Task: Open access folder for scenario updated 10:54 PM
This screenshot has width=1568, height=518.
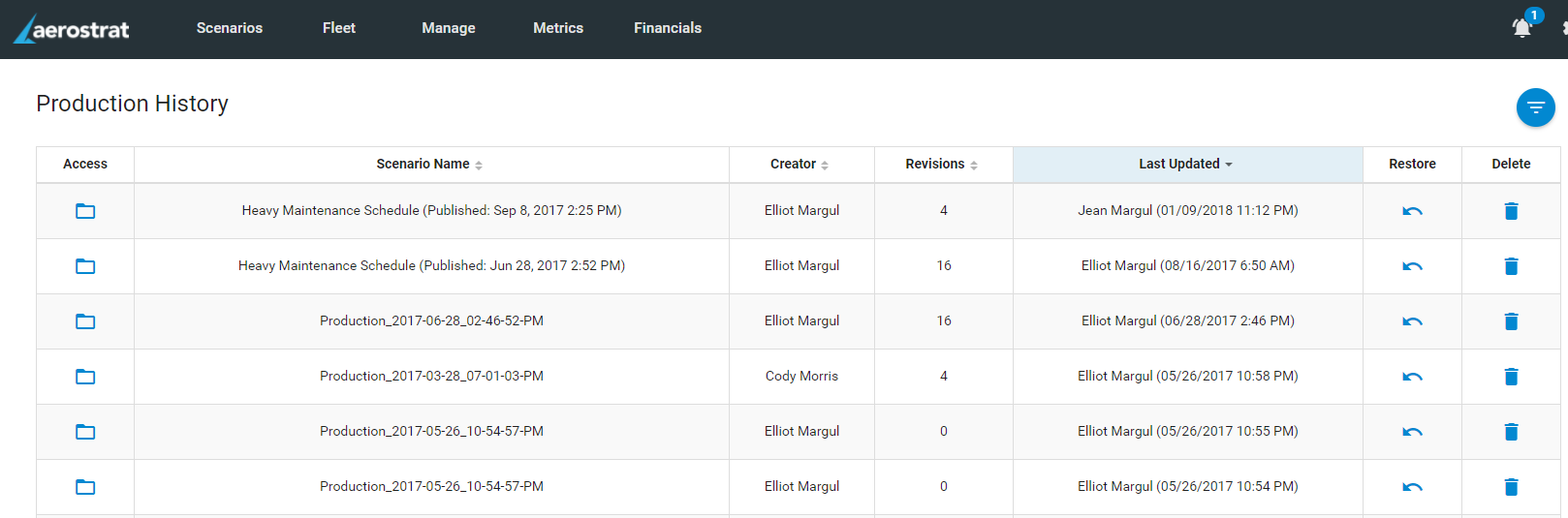Action: [85, 487]
